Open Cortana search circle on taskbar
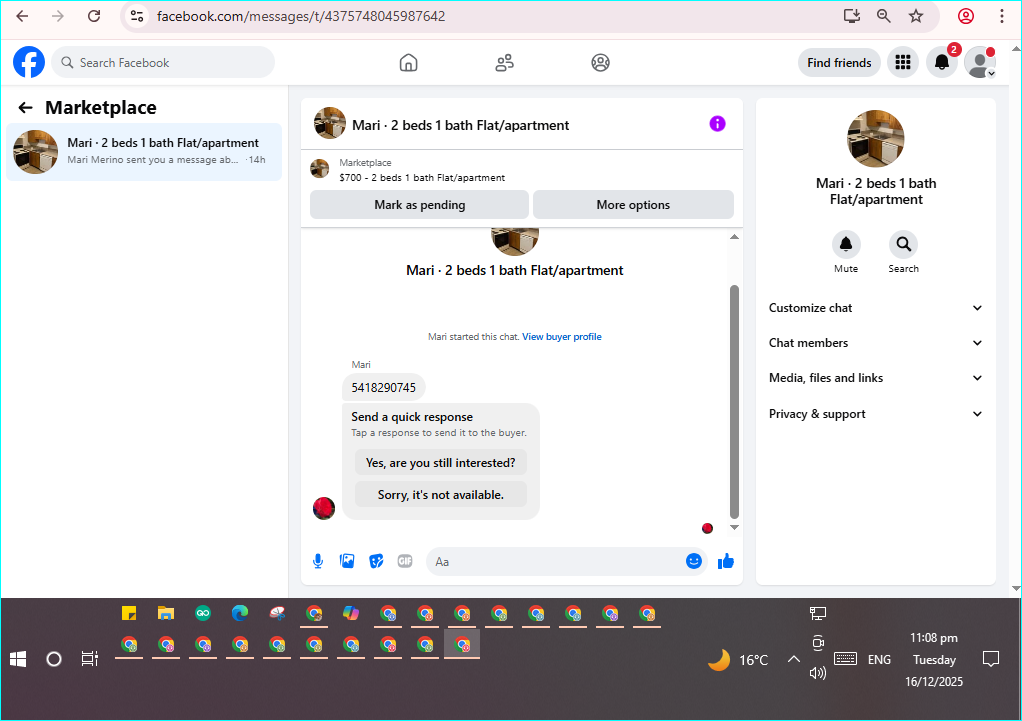 click(54, 659)
